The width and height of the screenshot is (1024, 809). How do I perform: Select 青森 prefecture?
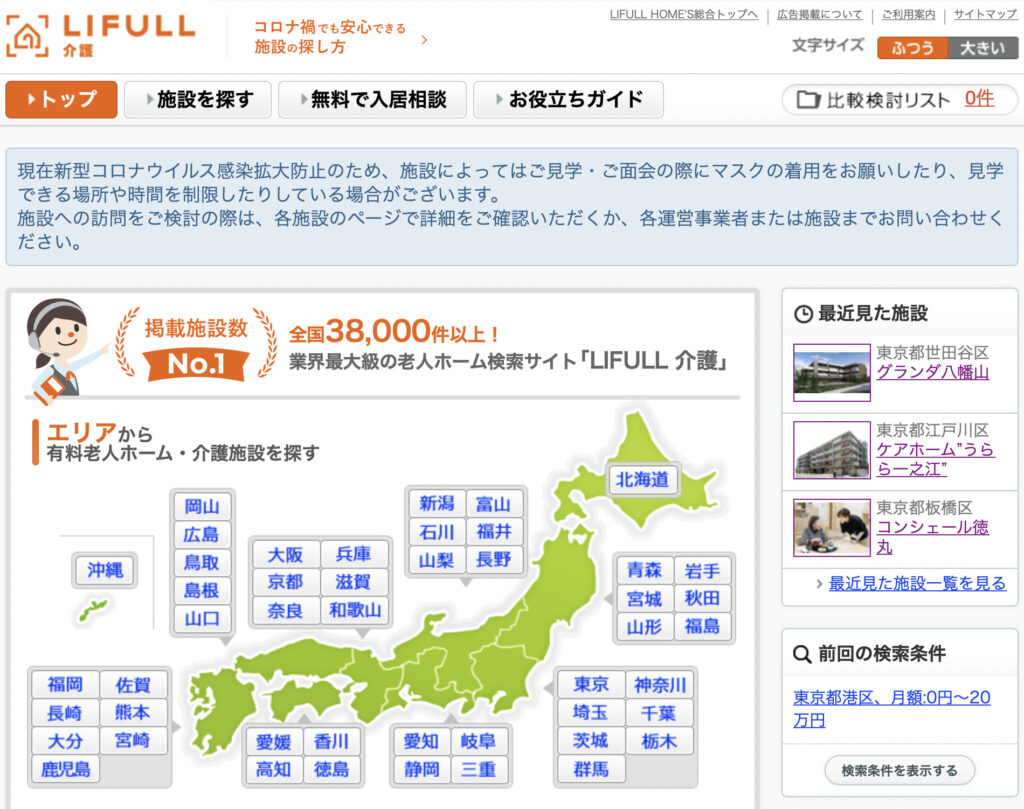tap(645, 571)
